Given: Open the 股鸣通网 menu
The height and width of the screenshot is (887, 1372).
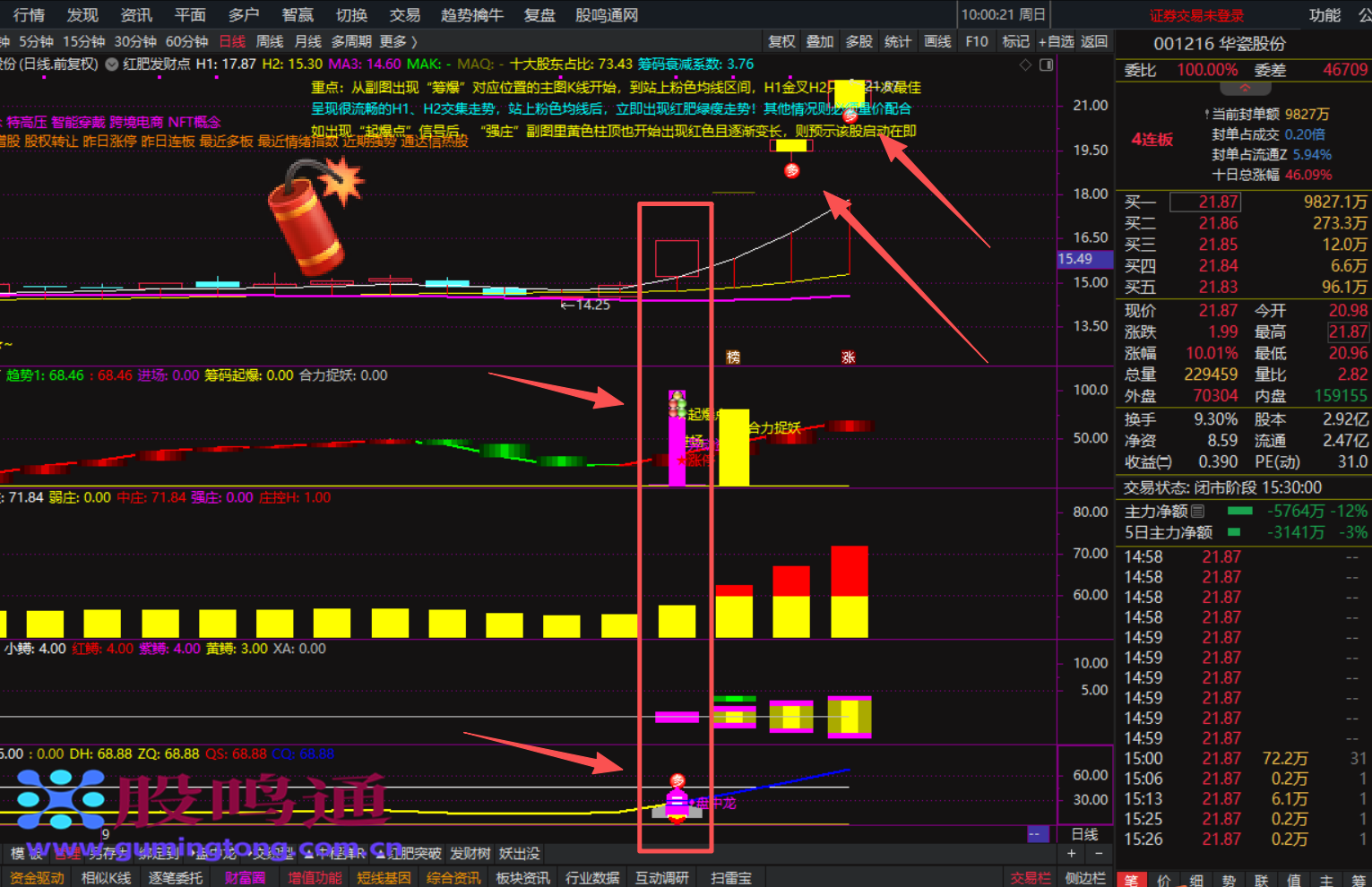Looking at the screenshot, I should (x=607, y=15).
